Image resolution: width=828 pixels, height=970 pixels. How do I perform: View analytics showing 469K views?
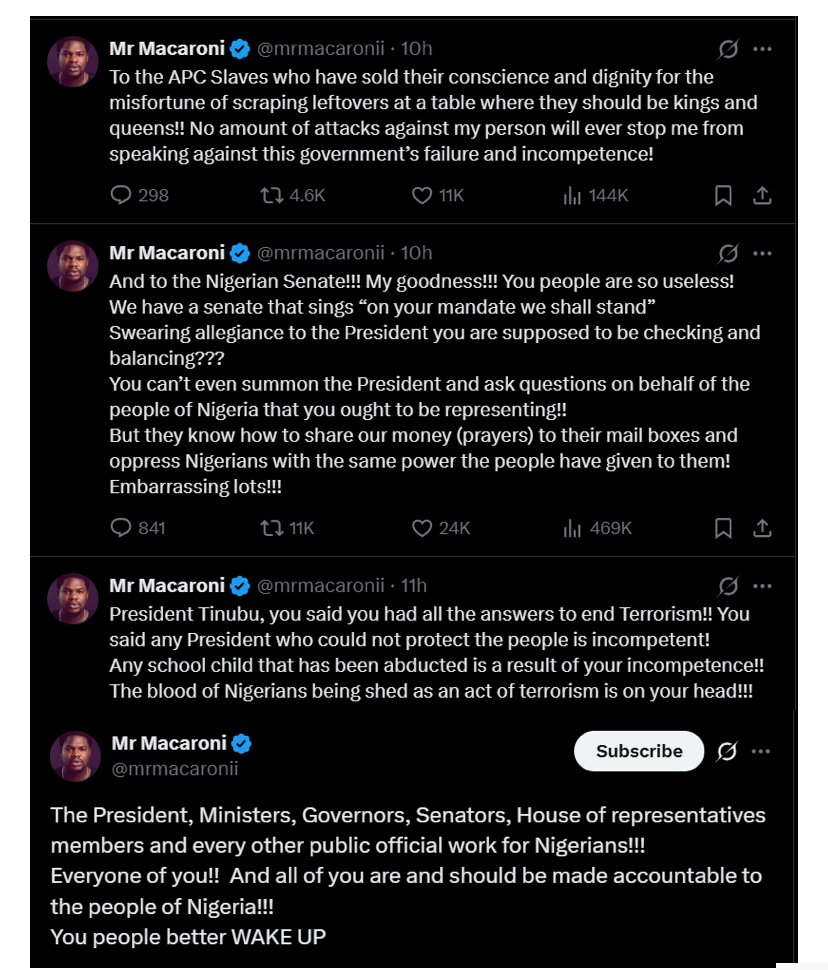click(573, 528)
